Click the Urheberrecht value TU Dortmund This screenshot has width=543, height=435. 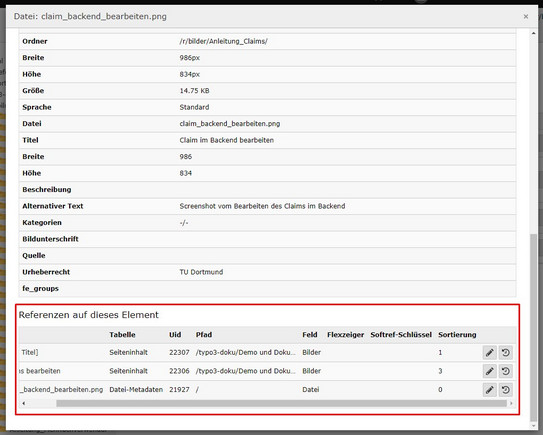point(201,272)
